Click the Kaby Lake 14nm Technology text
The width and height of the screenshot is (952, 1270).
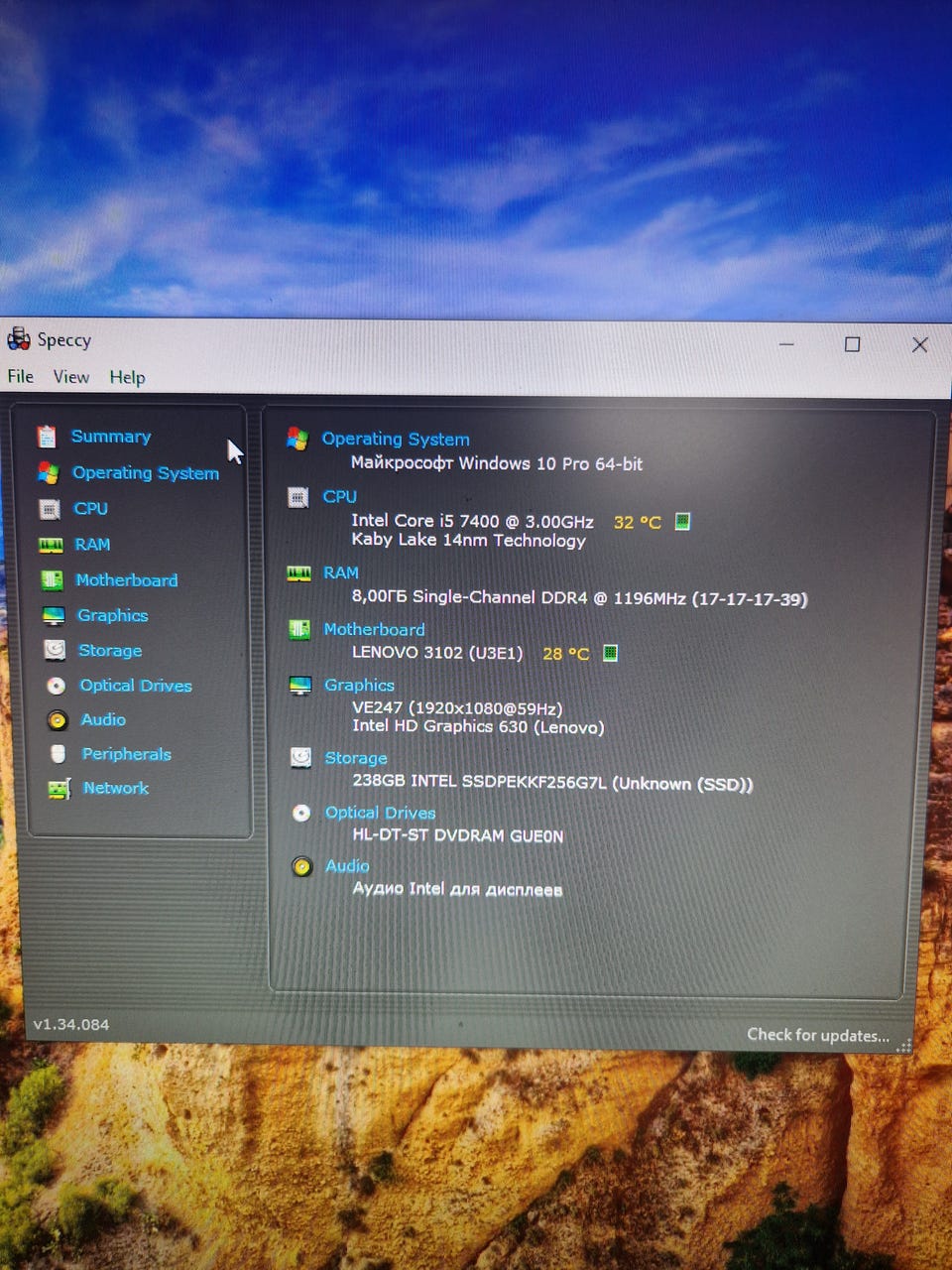tap(469, 541)
